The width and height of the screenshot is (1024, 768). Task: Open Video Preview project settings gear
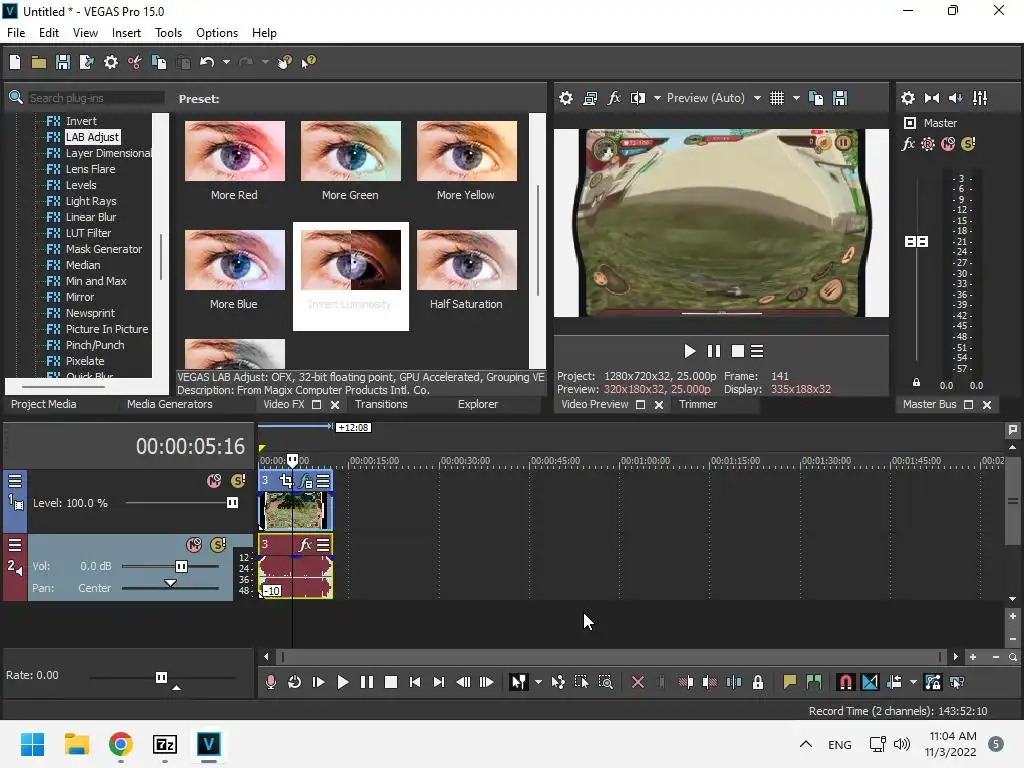pyautogui.click(x=566, y=98)
